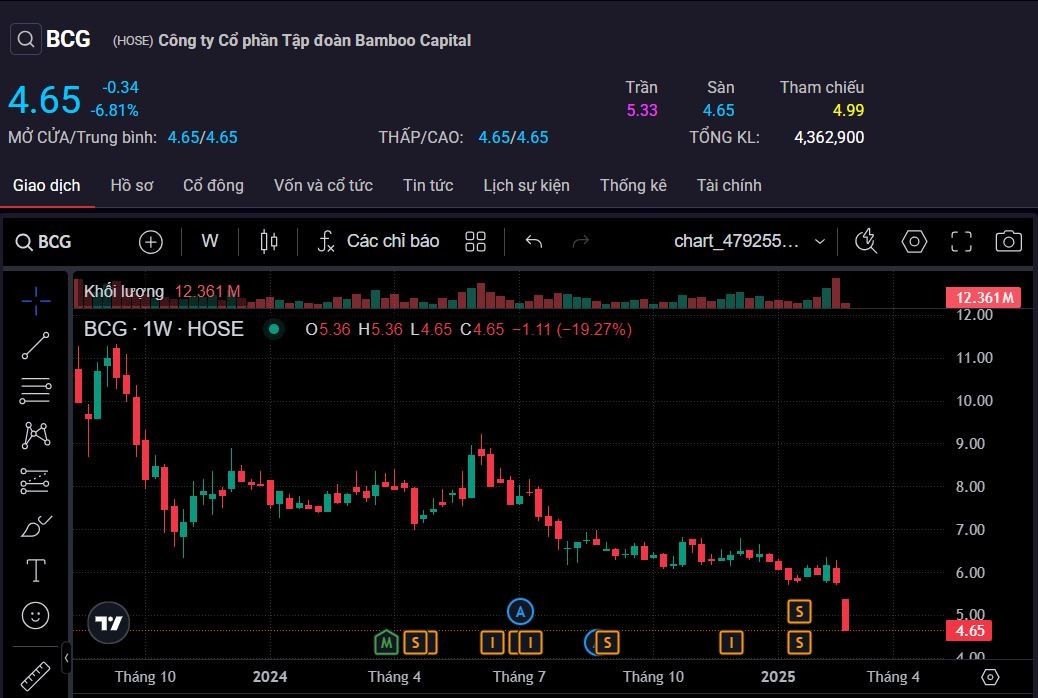
Task: Click the TradingView logo
Action: pos(109,623)
